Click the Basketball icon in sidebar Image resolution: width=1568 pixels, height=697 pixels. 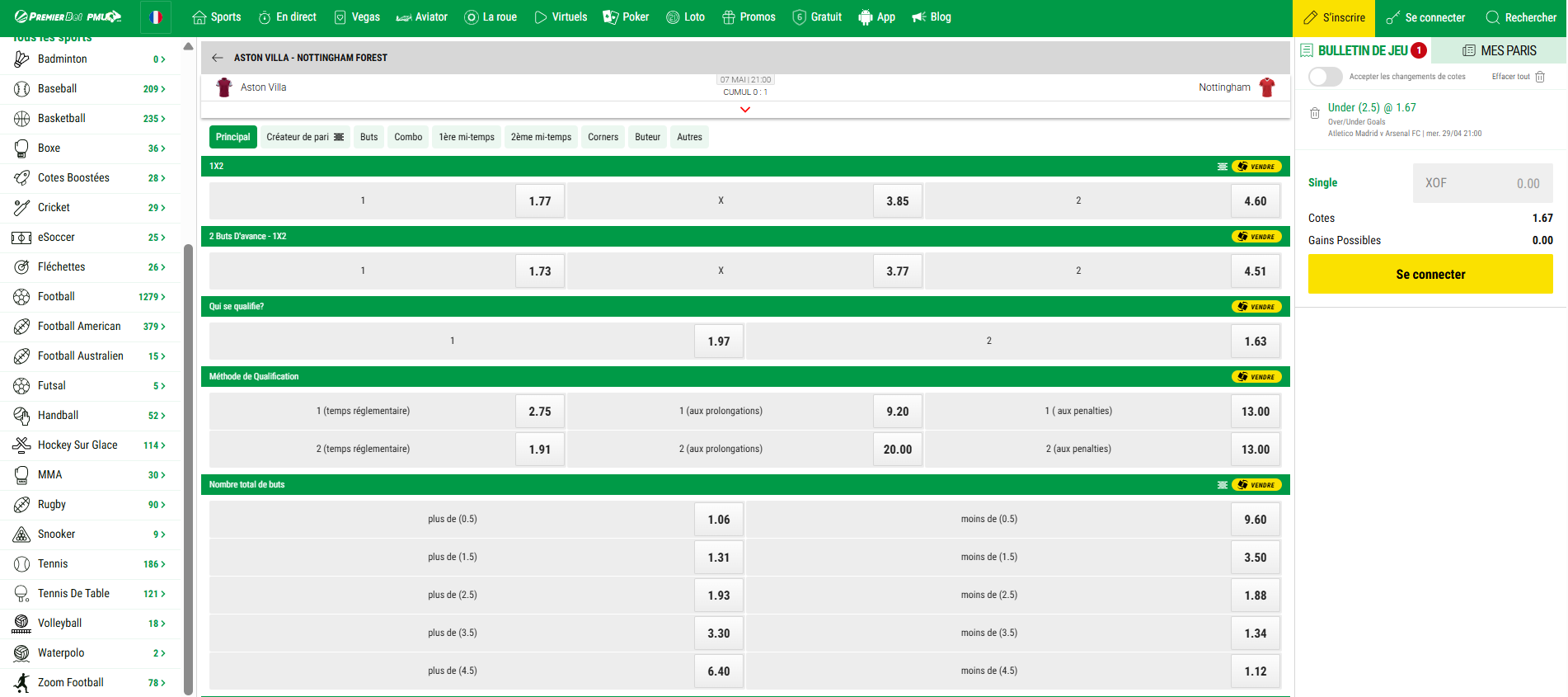(x=21, y=118)
